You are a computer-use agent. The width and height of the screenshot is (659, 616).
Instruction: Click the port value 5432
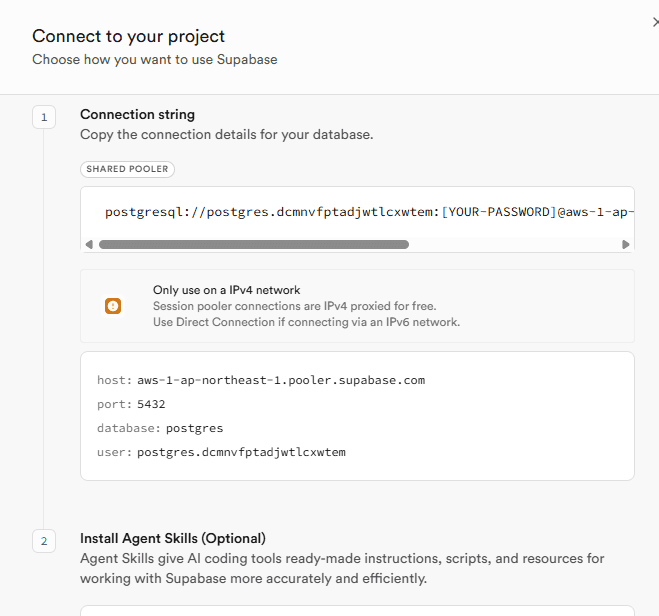click(x=151, y=404)
